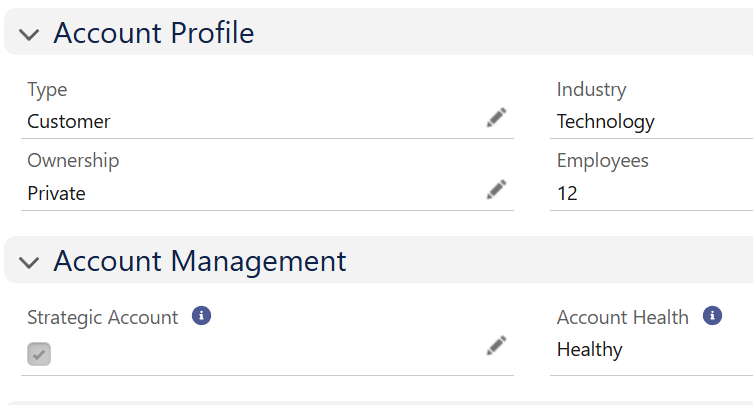The image size is (753, 405).
Task: Click the Account Management section heading
Action: click(x=200, y=261)
